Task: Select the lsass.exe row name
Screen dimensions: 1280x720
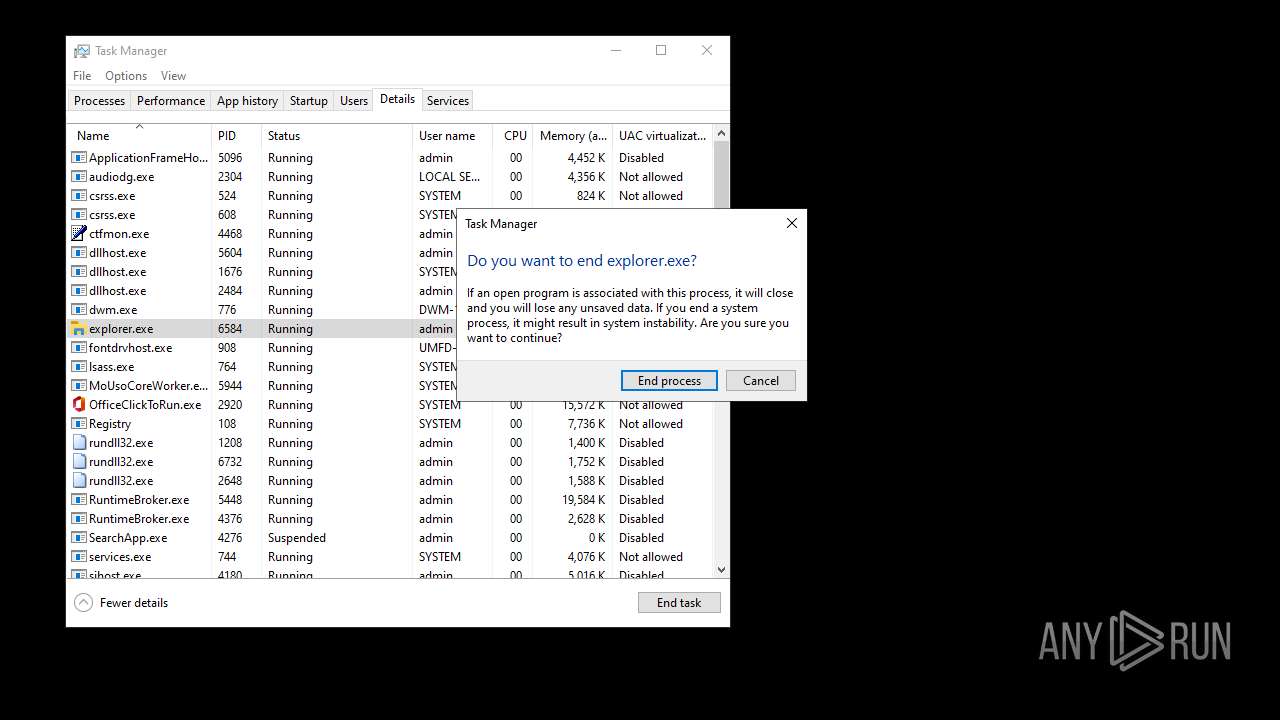Action: [x=111, y=366]
